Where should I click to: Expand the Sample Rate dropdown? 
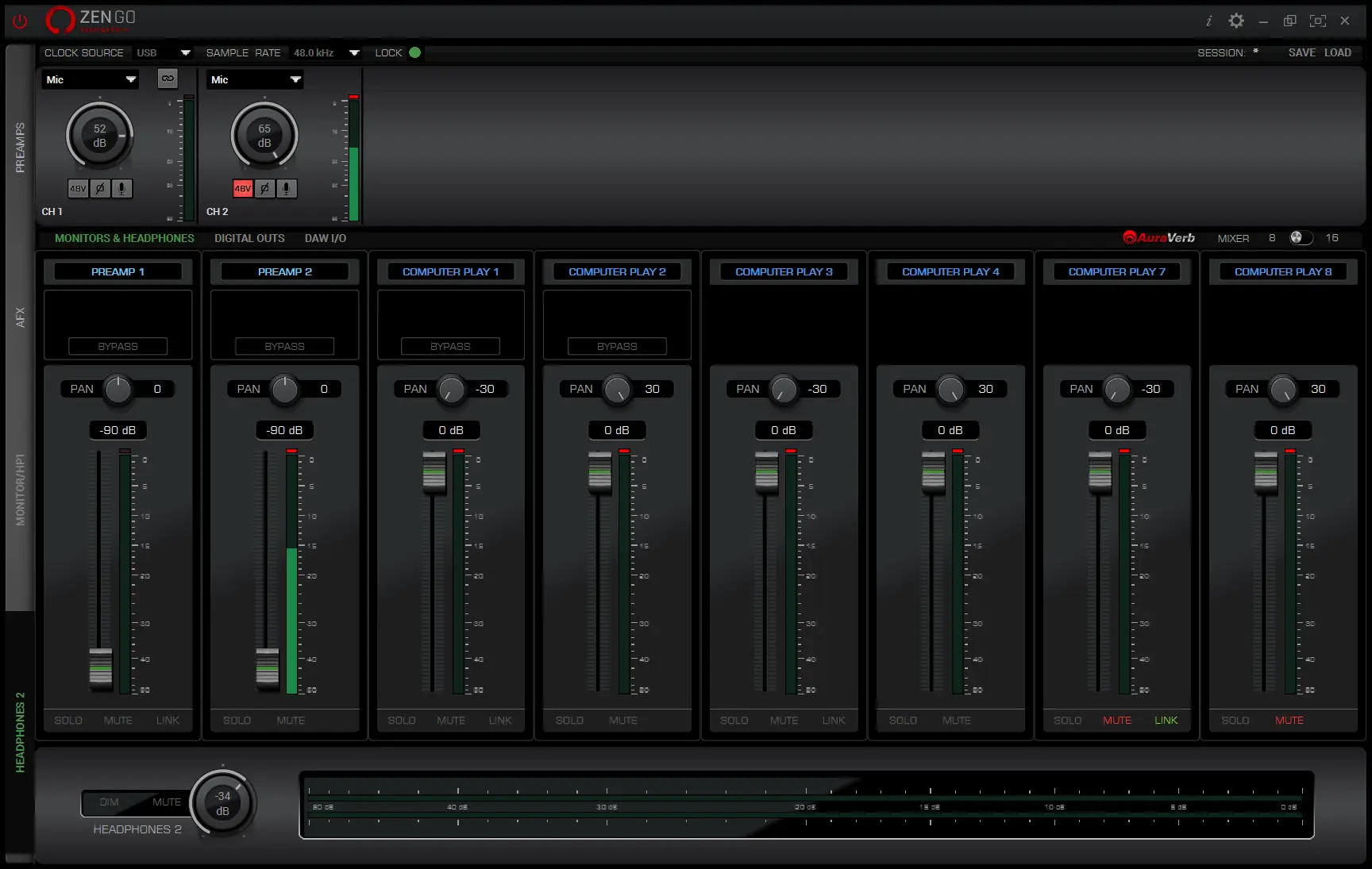[x=354, y=53]
